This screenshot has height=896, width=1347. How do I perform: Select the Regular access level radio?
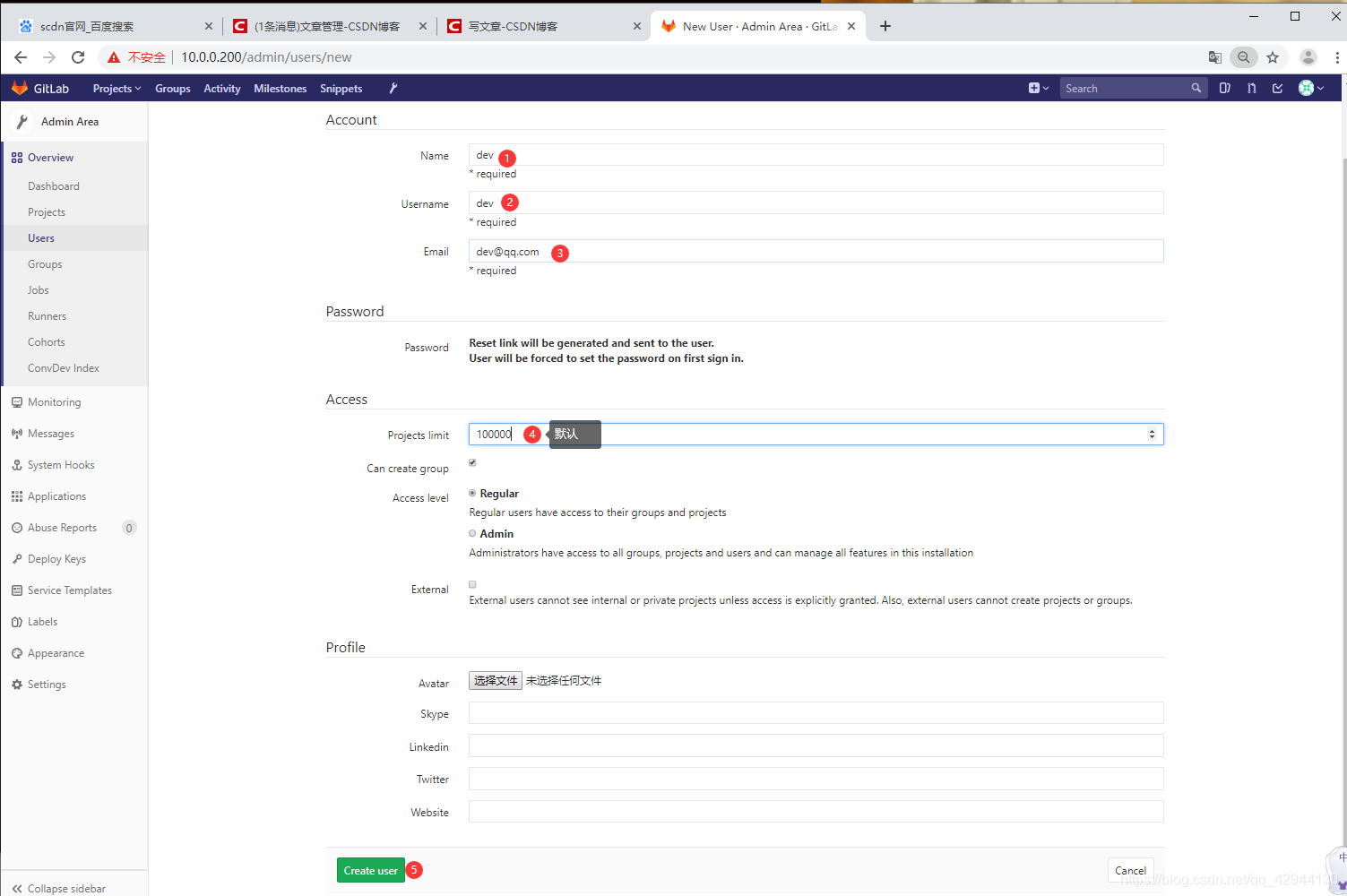click(x=472, y=493)
